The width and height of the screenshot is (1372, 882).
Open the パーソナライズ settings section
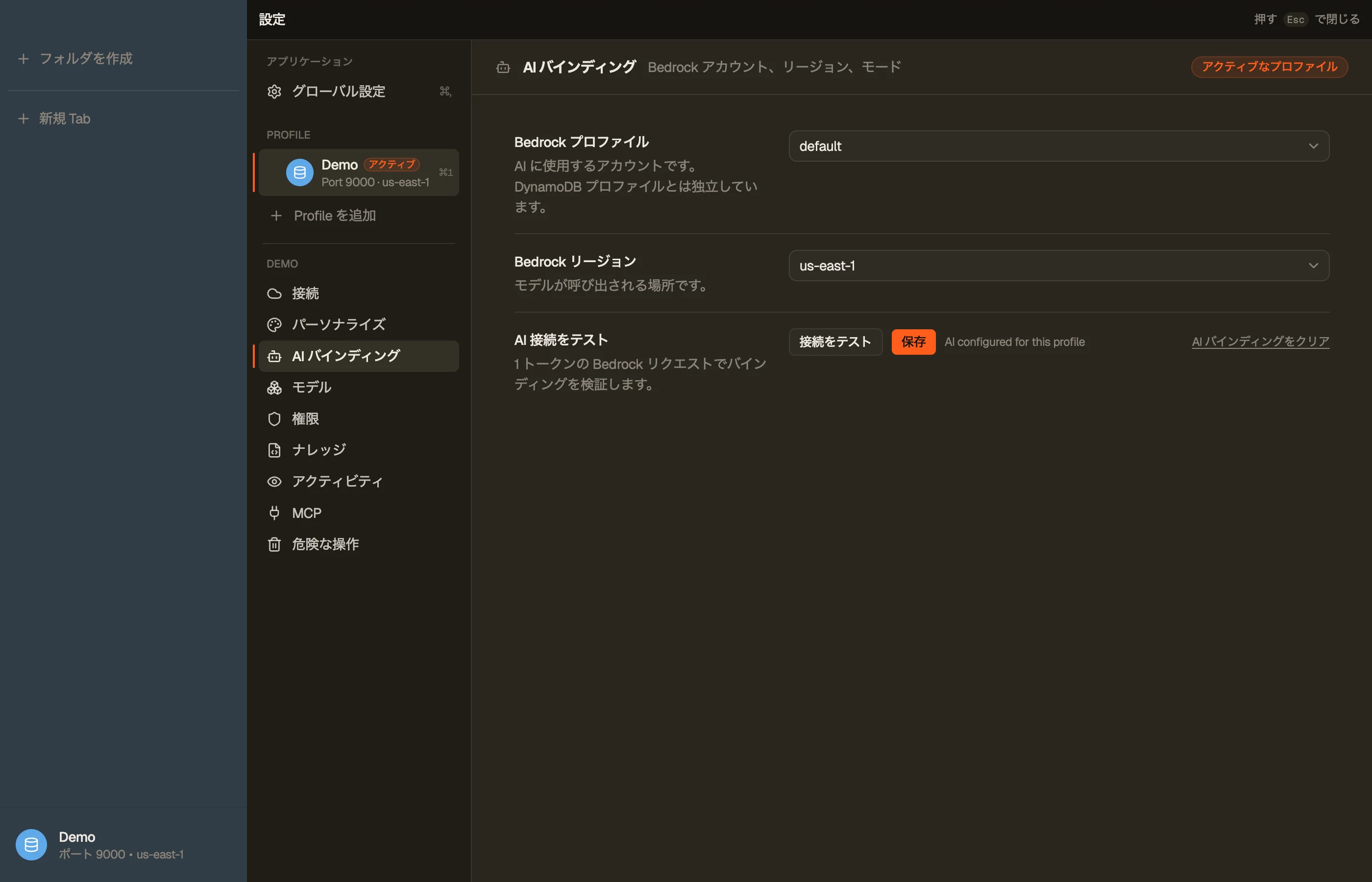(359, 325)
